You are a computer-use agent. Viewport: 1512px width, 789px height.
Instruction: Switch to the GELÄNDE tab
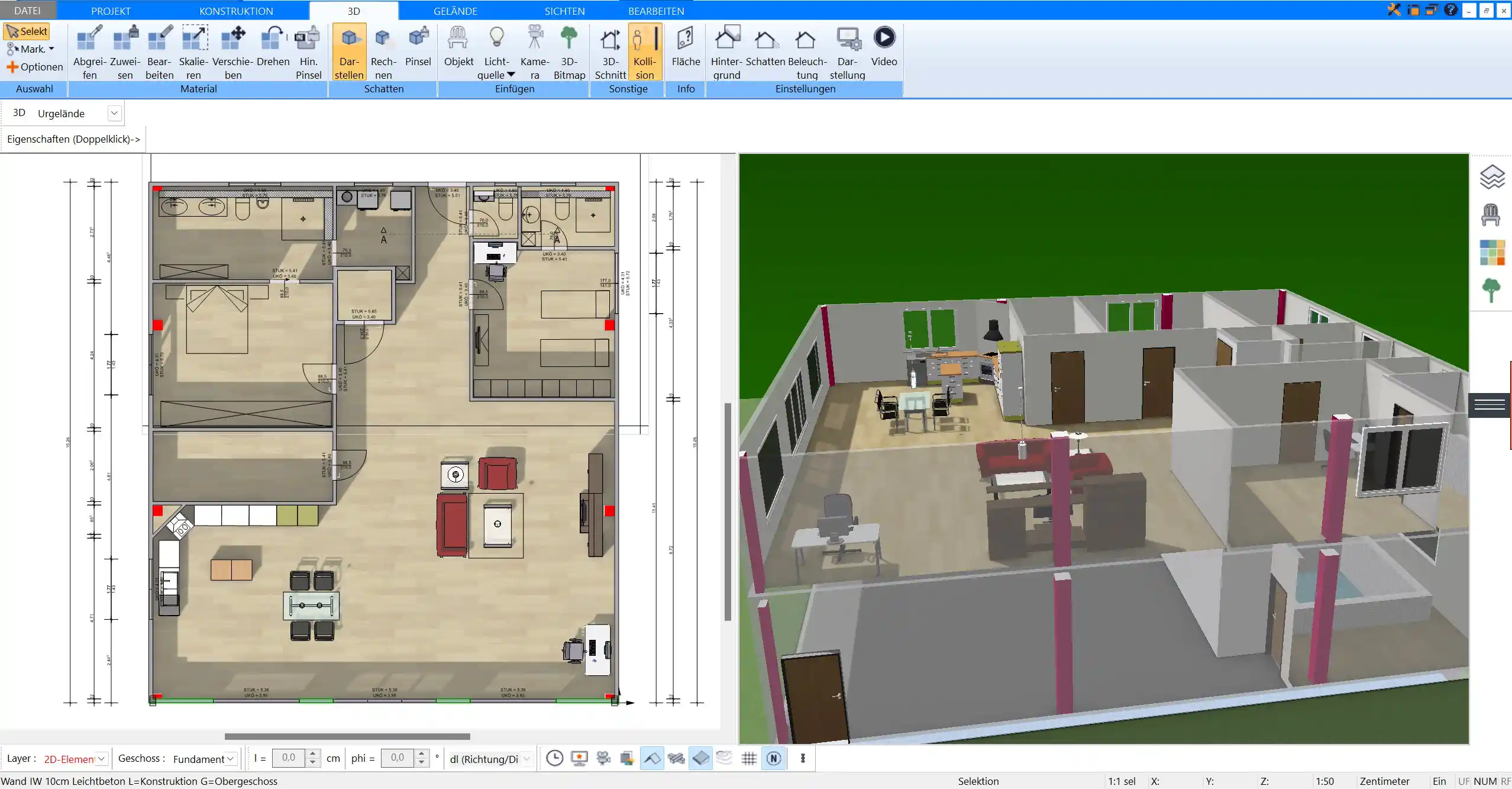click(455, 11)
